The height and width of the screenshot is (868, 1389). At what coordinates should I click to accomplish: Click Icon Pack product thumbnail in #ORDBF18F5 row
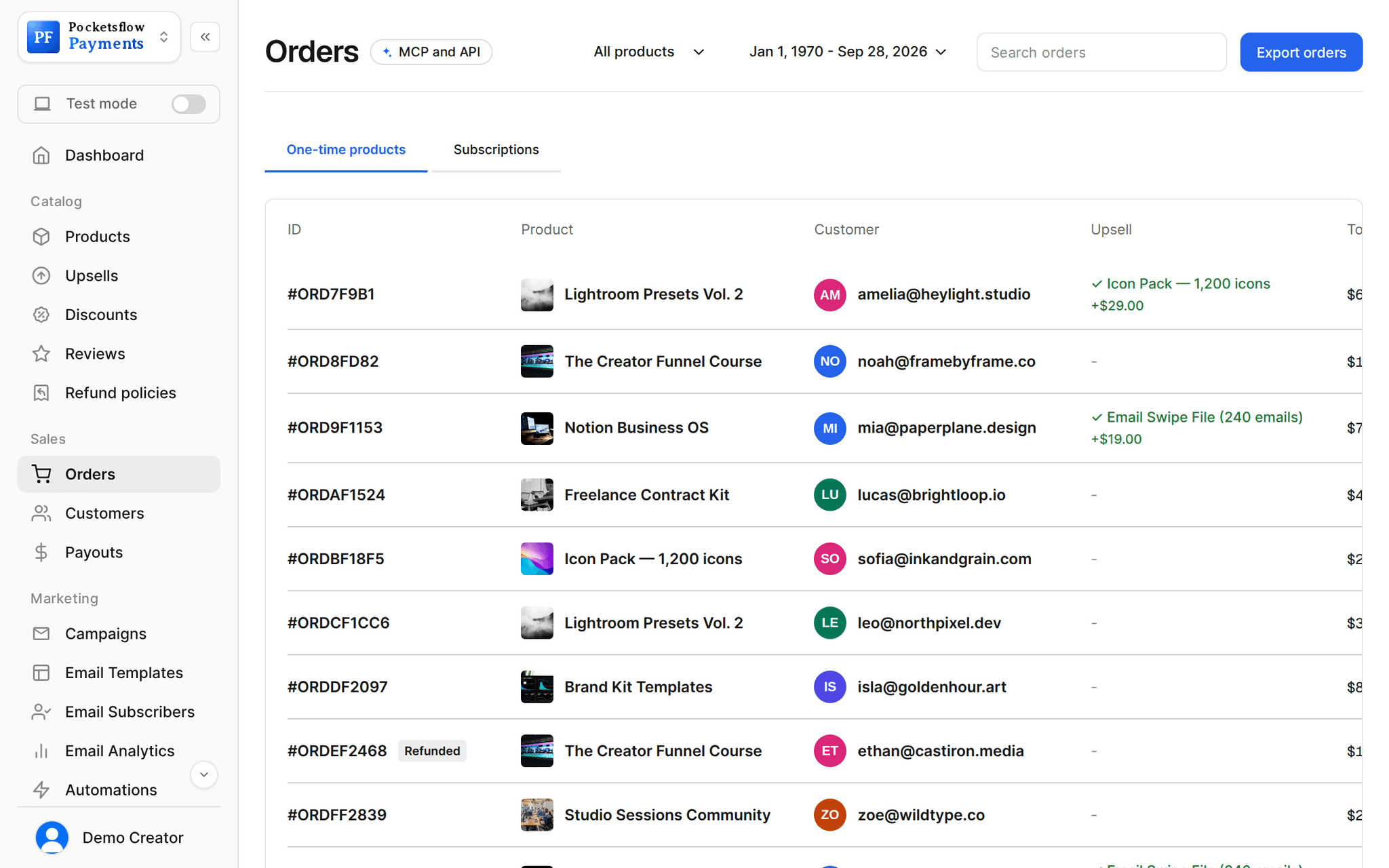click(x=537, y=559)
